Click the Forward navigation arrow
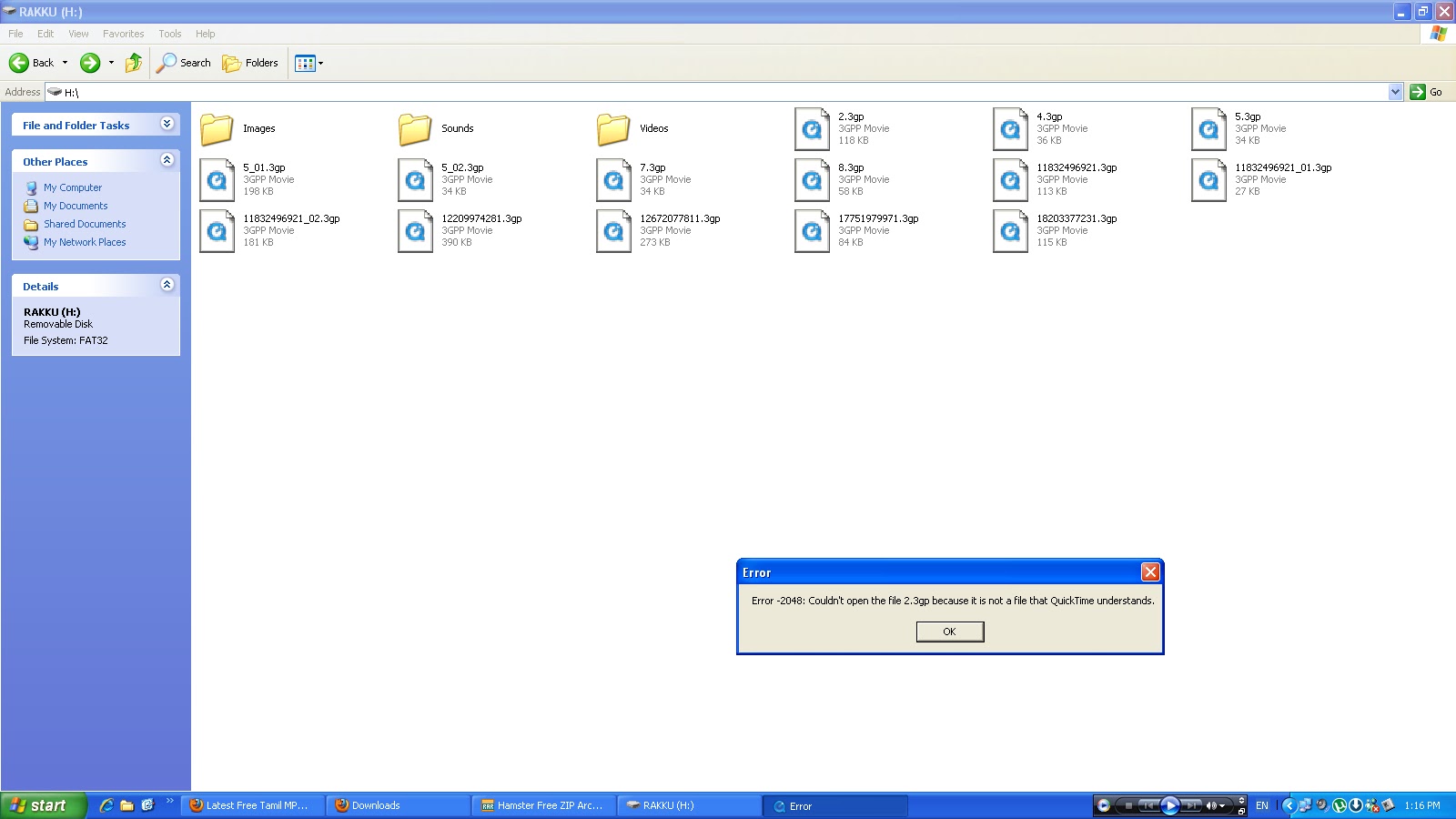Screen dimensions: 1456x819 click(x=90, y=63)
